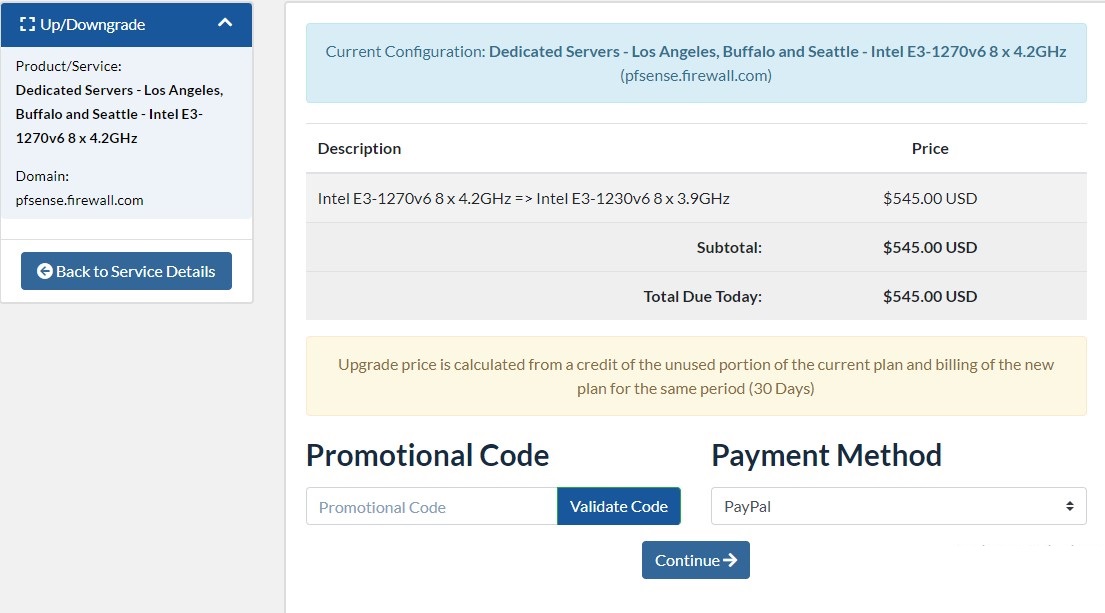Click the Total Due Today $545.00 USD amount
Image resolution: width=1105 pixels, height=613 pixels.
point(930,297)
